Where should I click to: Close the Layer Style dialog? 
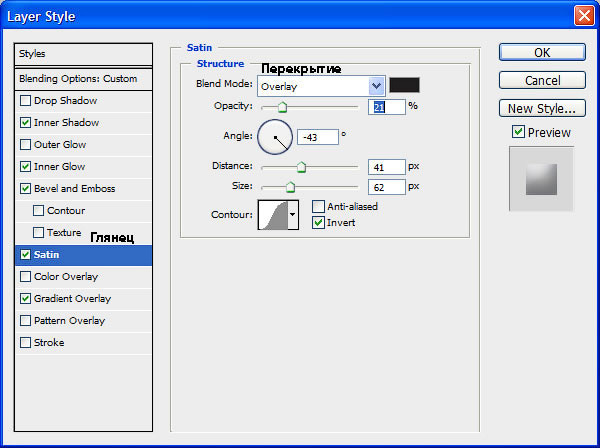tap(584, 16)
